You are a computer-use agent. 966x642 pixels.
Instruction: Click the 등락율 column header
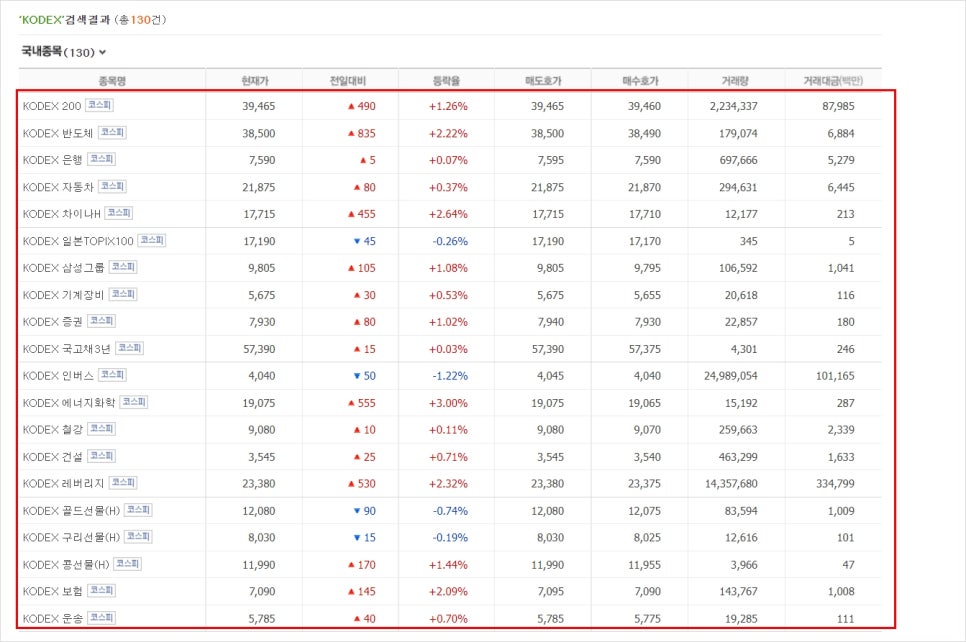click(x=446, y=81)
